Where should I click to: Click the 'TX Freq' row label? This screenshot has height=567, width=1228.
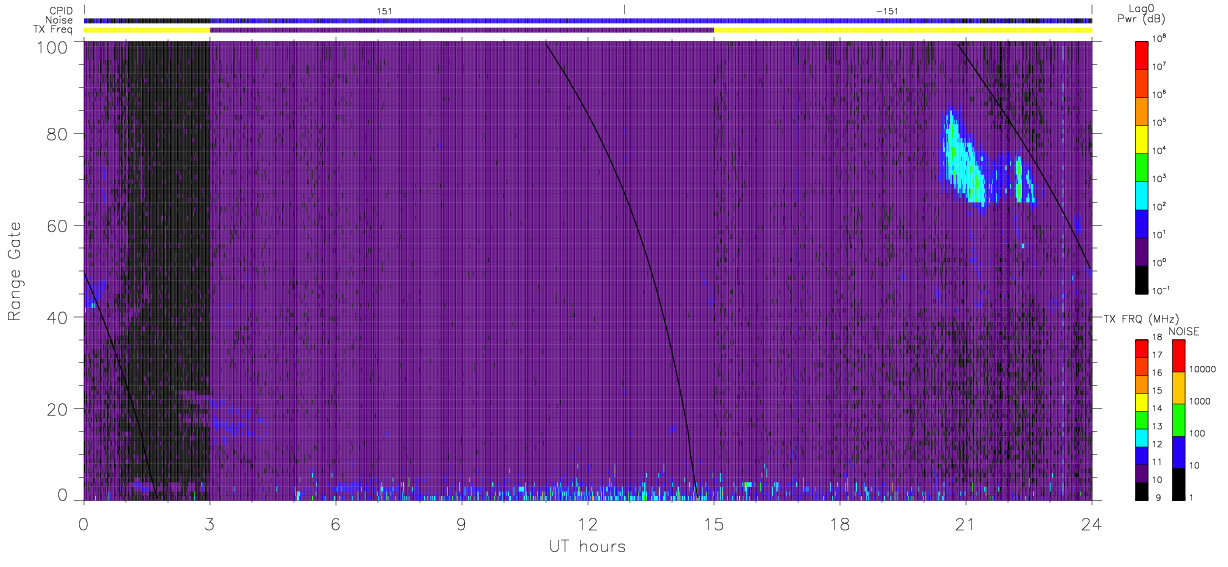[54, 30]
